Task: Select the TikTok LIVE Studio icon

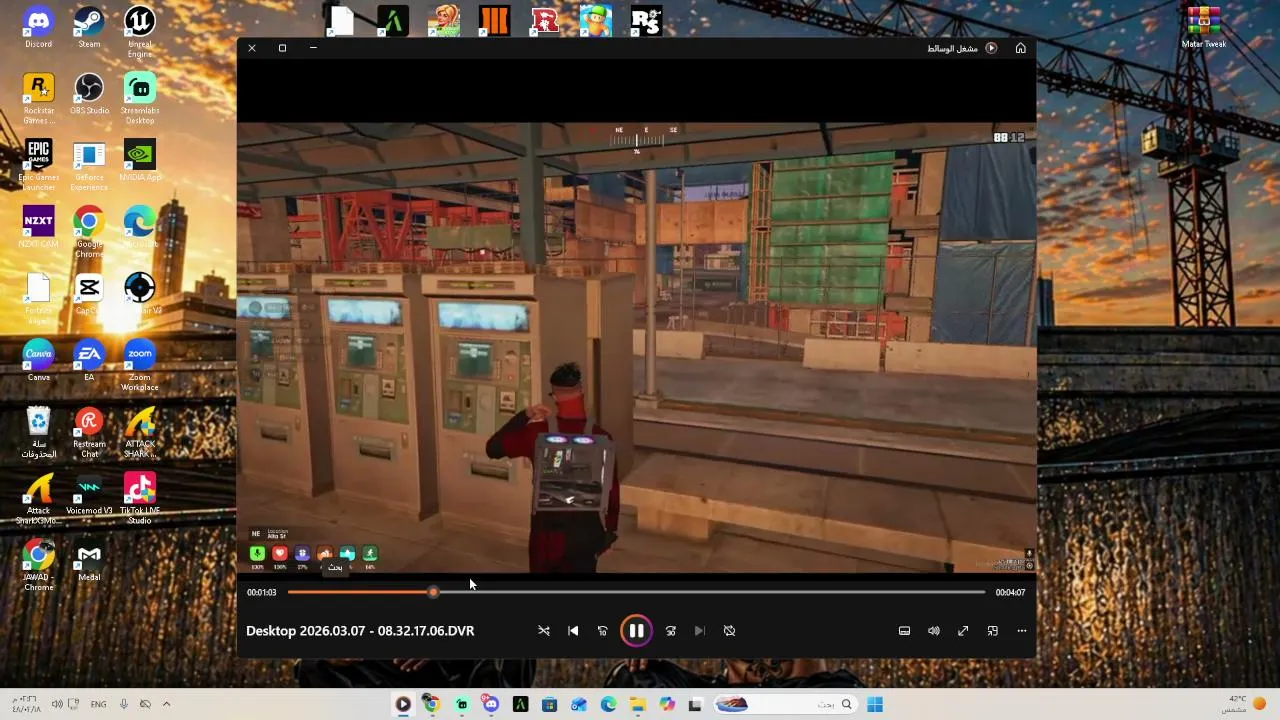Action: coord(140,499)
